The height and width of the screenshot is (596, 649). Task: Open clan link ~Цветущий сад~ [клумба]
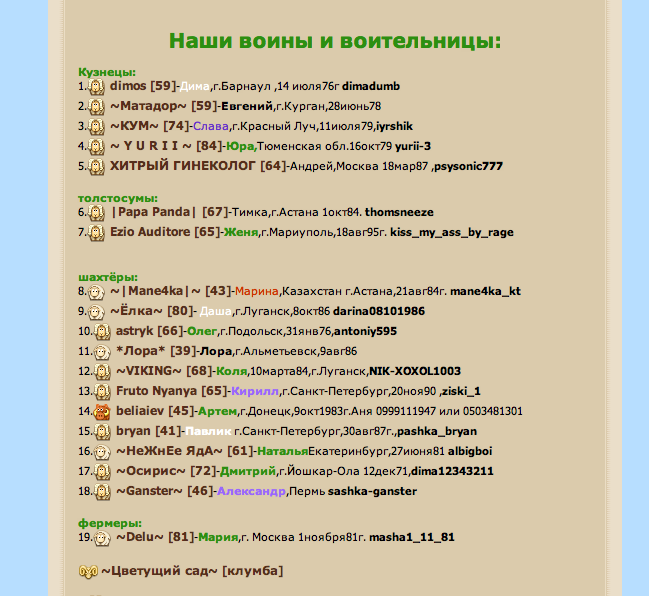(192, 571)
